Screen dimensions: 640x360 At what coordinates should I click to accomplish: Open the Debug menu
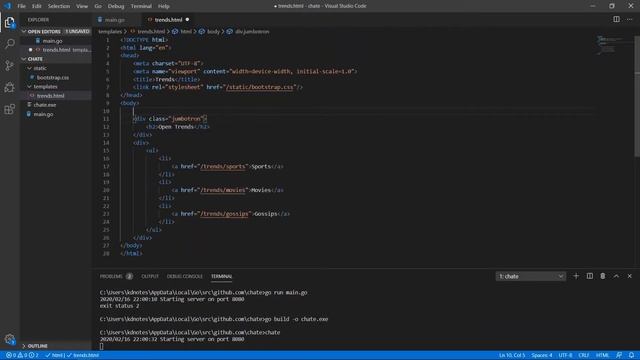(x=116, y=6)
